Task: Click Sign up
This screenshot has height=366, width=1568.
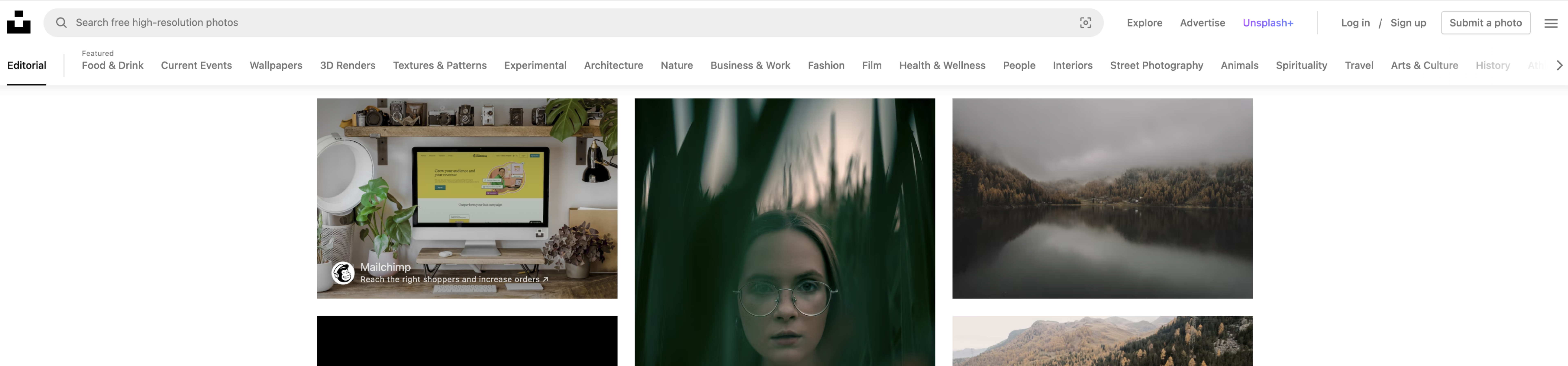Action: tap(1408, 22)
